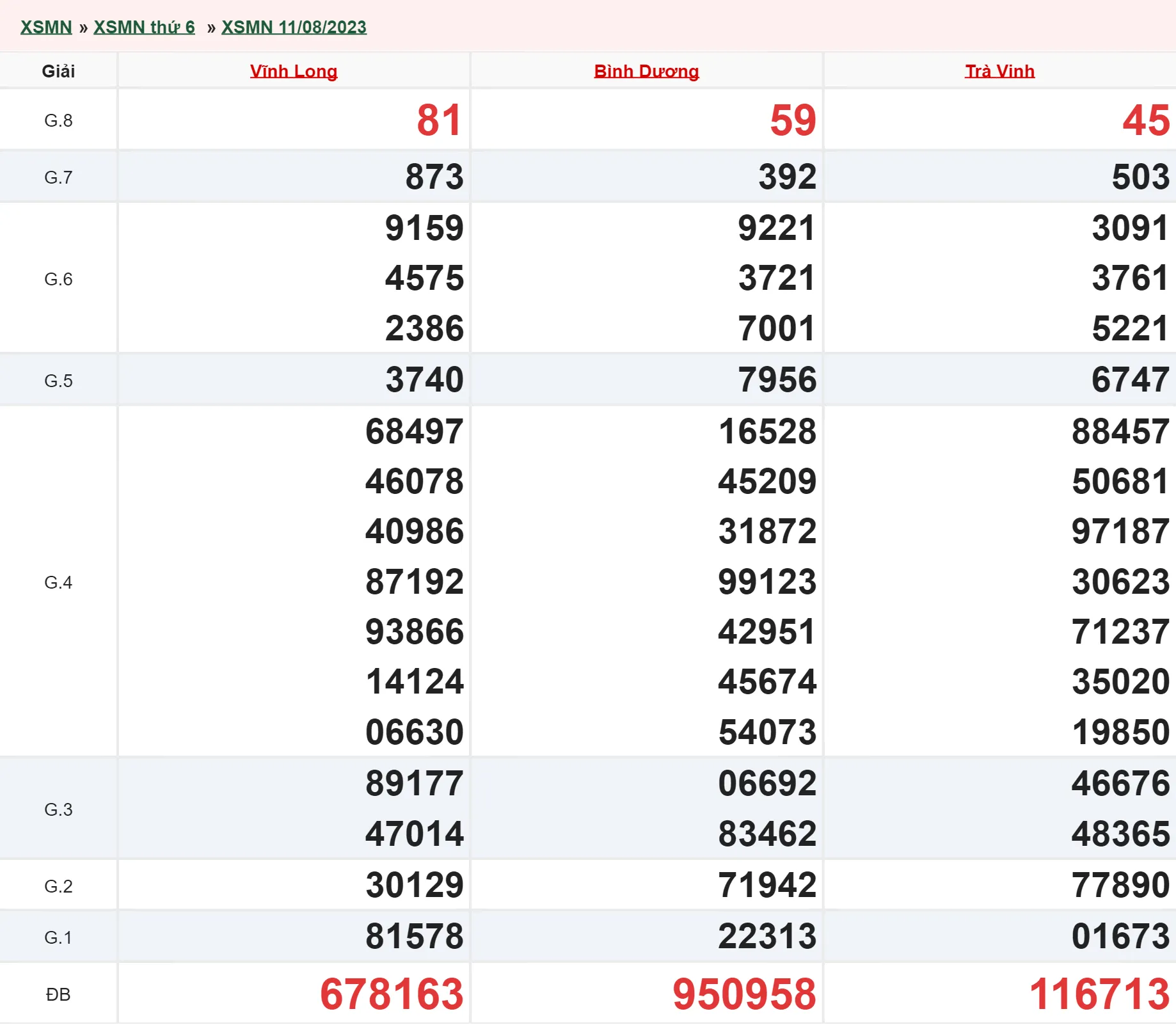Open the Trà Vinh province link

[999, 71]
